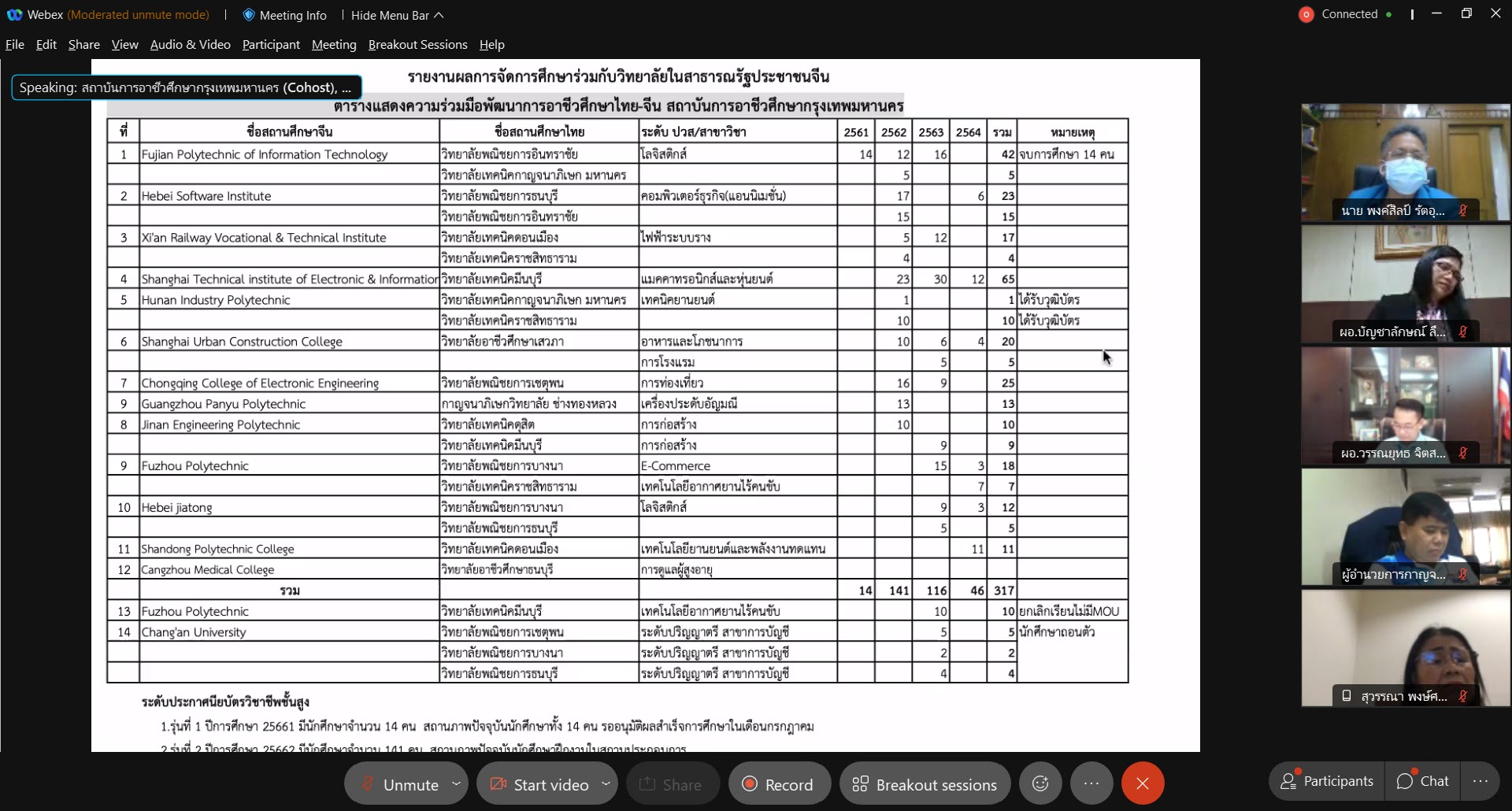Click 'Hebei jiatong' table cell
Viewport: 1512px width, 811px height.
click(x=289, y=508)
